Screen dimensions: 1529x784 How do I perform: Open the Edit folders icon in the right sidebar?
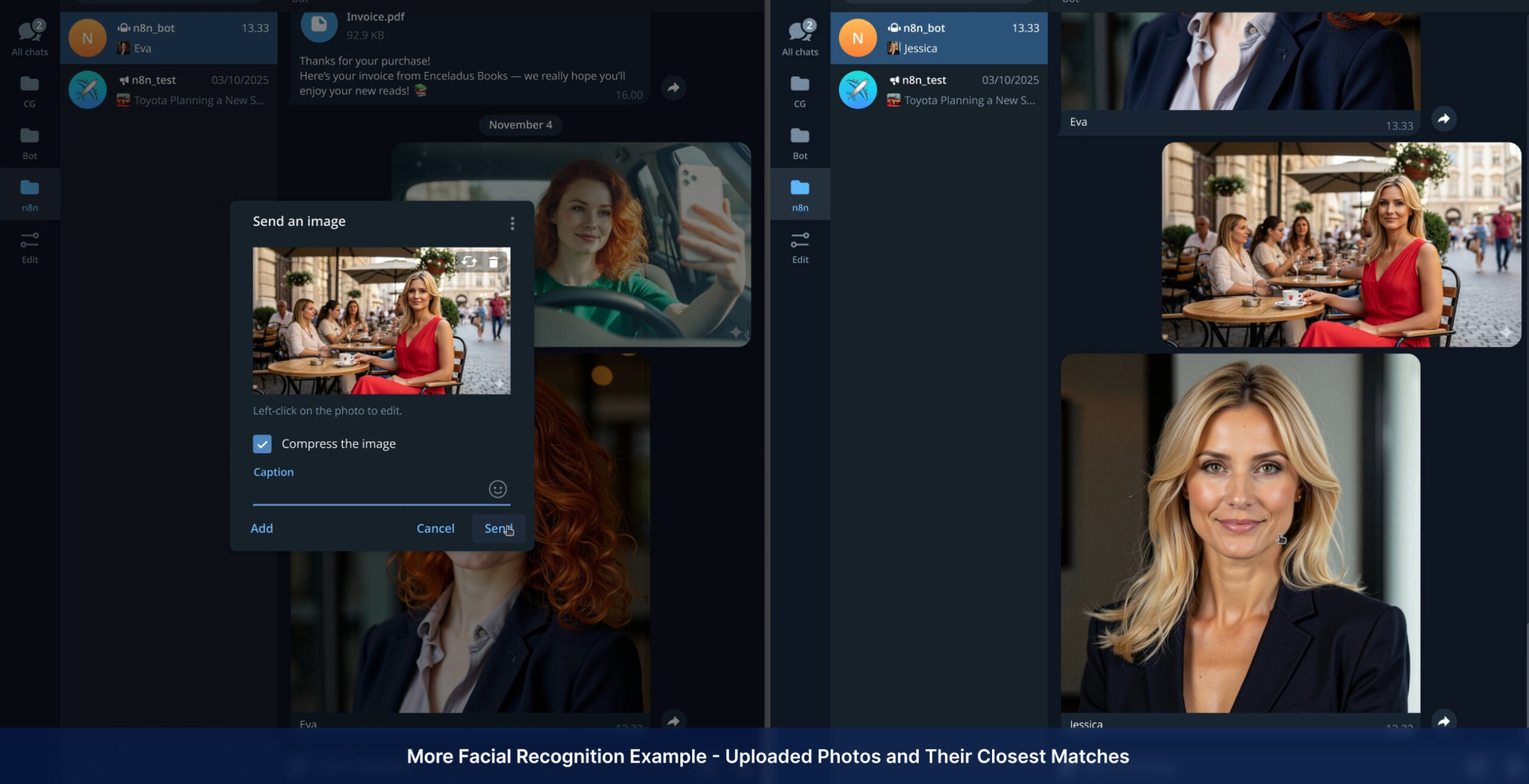point(800,247)
